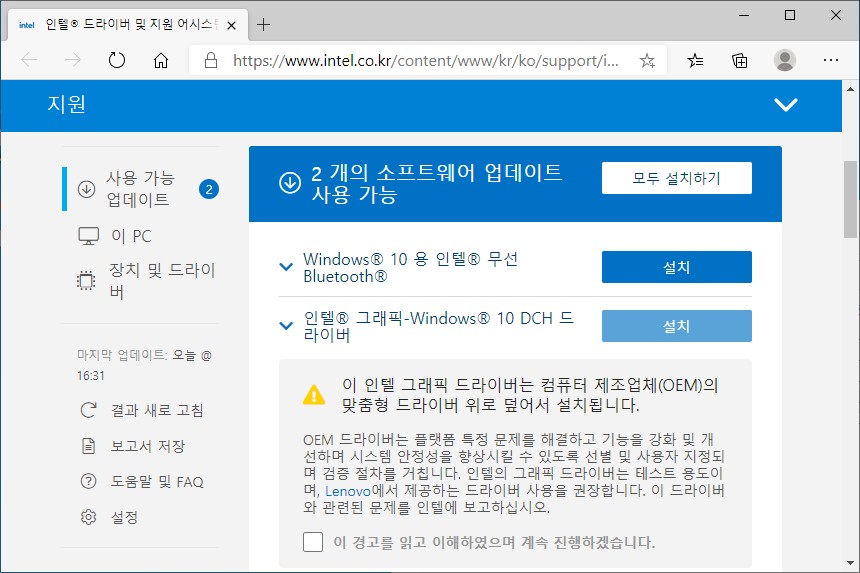Click the download icon in update header
The image size is (860, 573).
pyautogui.click(x=290, y=183)
